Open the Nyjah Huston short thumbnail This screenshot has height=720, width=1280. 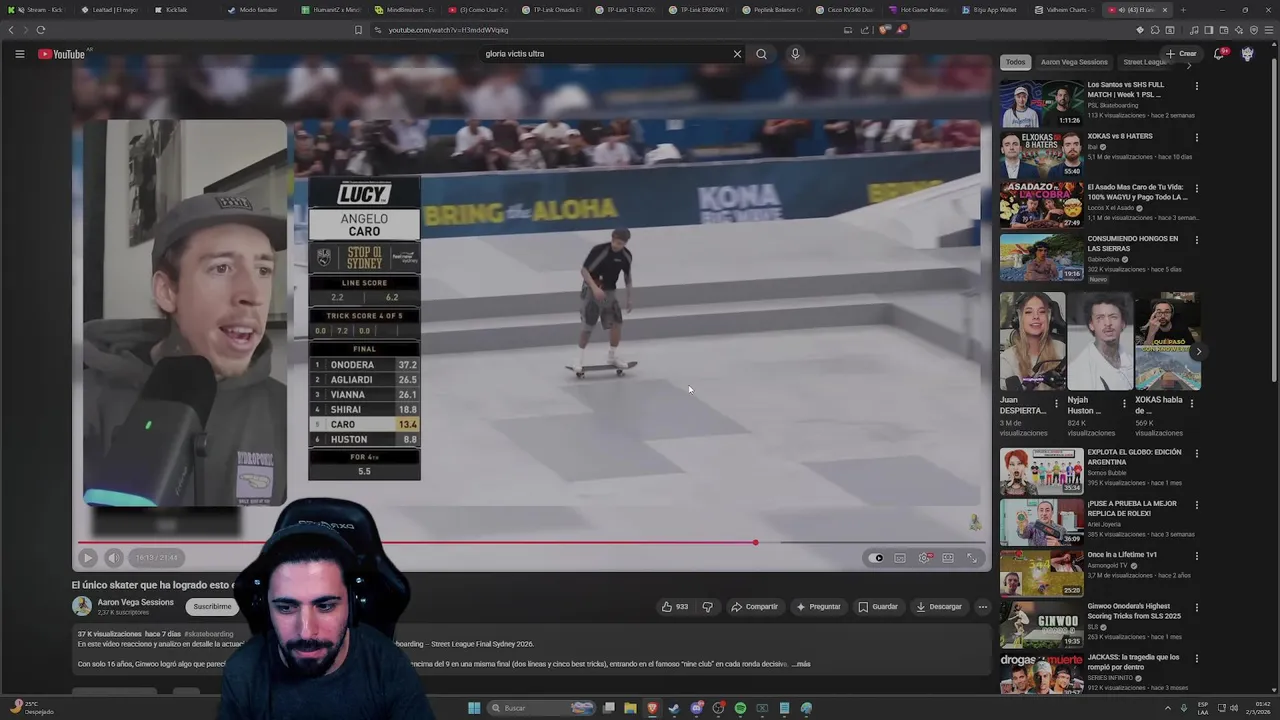(1100, 341)
